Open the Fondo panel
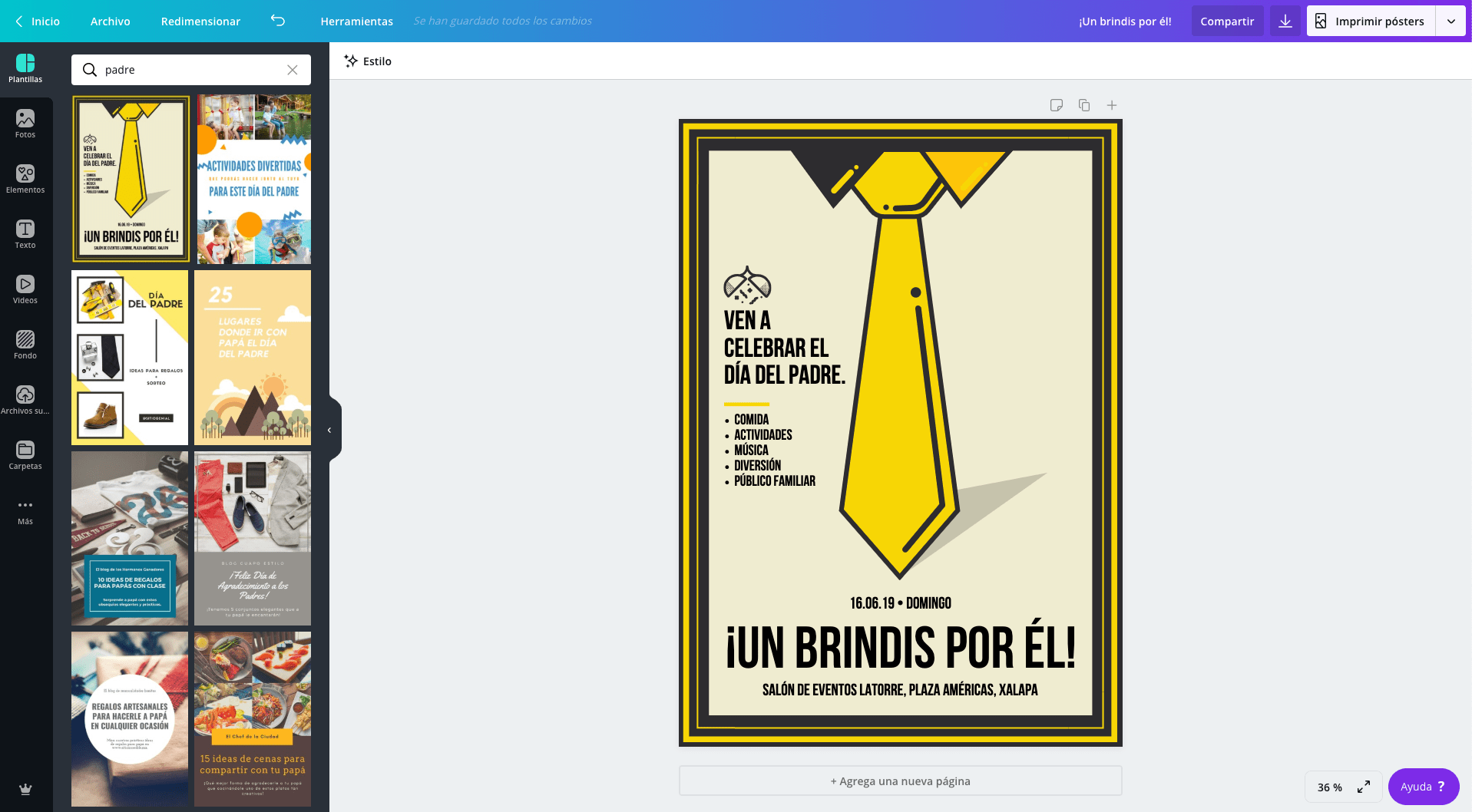This screenshot has height=812, width=1472. [25, 345]
